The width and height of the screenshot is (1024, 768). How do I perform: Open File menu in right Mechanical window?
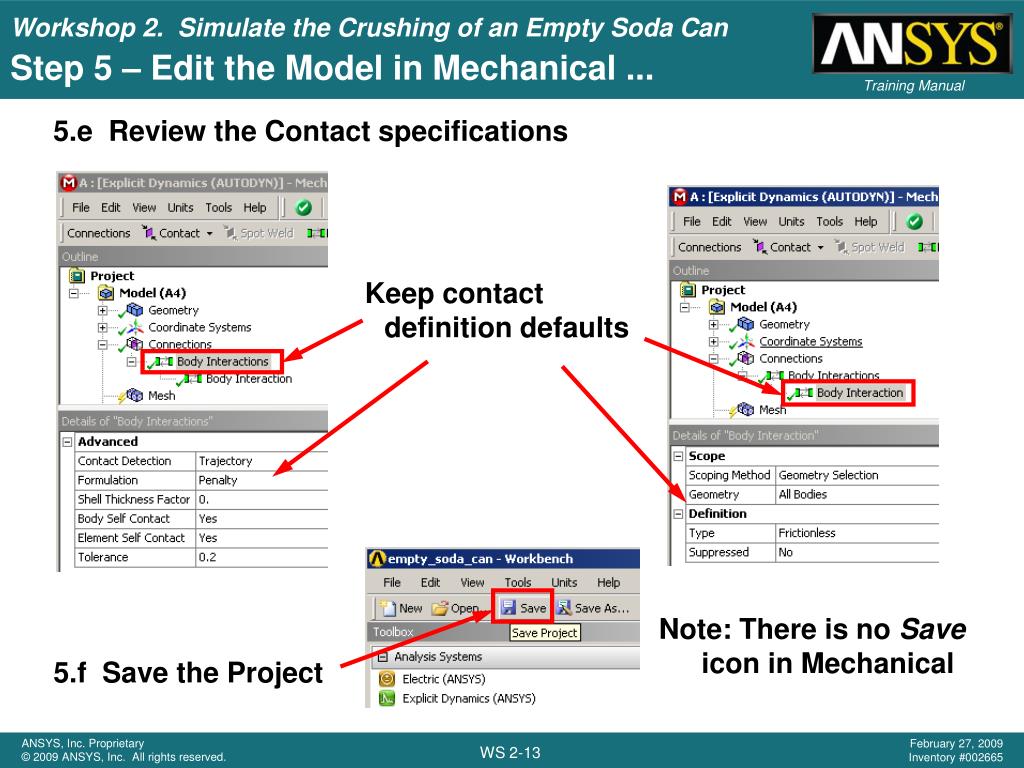pos(692,221)
